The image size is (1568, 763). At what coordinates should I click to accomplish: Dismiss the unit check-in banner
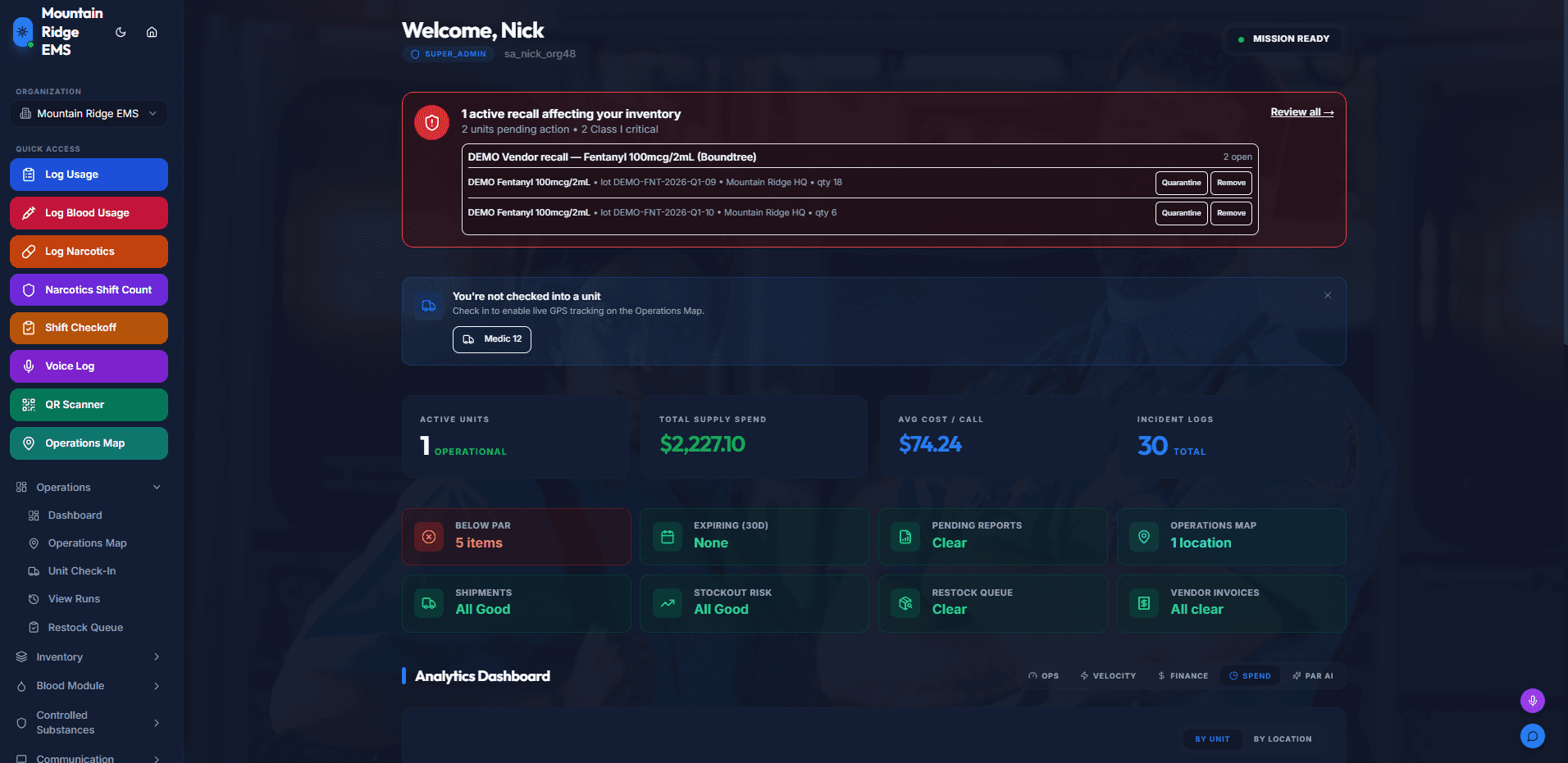1328,295
